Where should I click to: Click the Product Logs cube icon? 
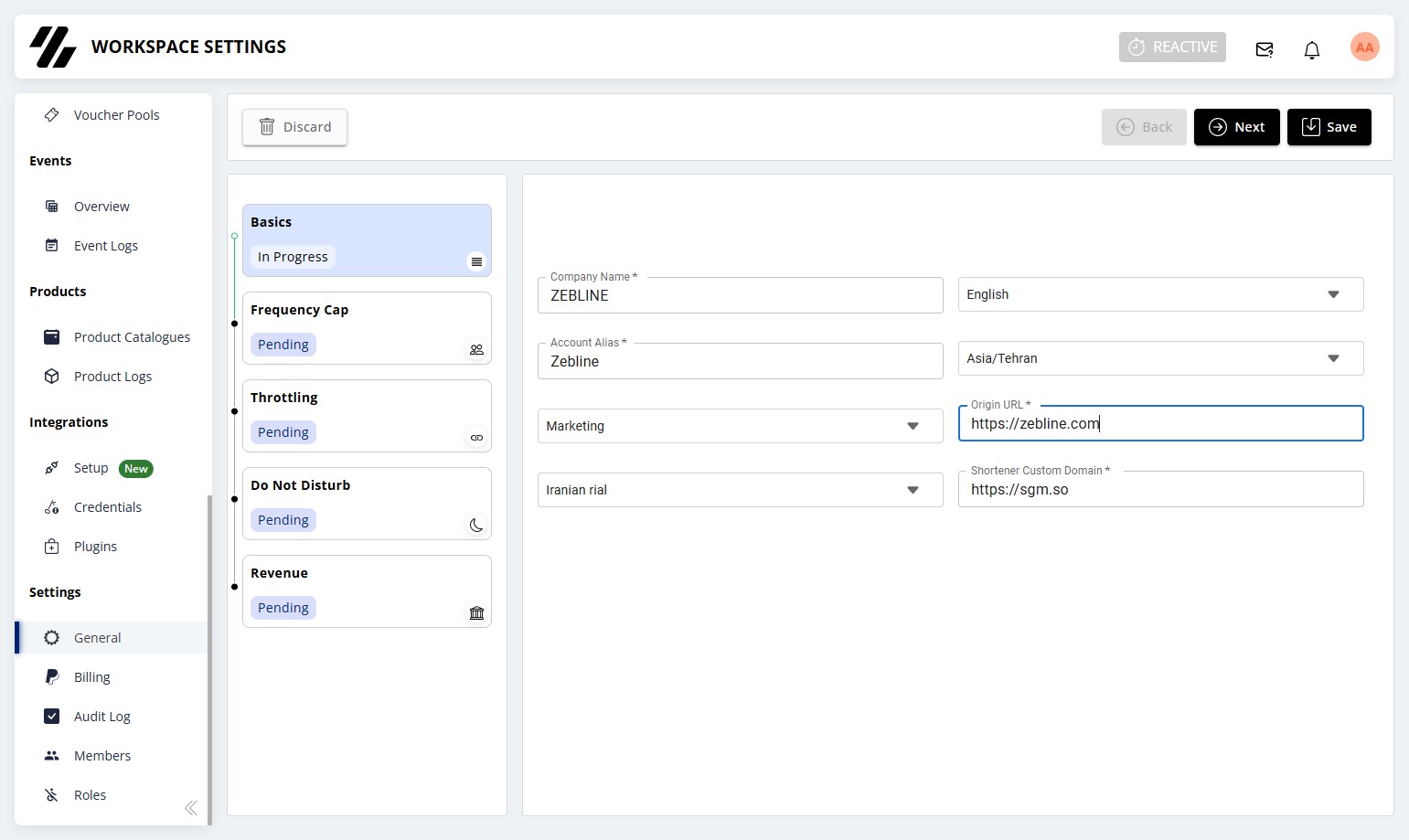click(x=52, y=377)
